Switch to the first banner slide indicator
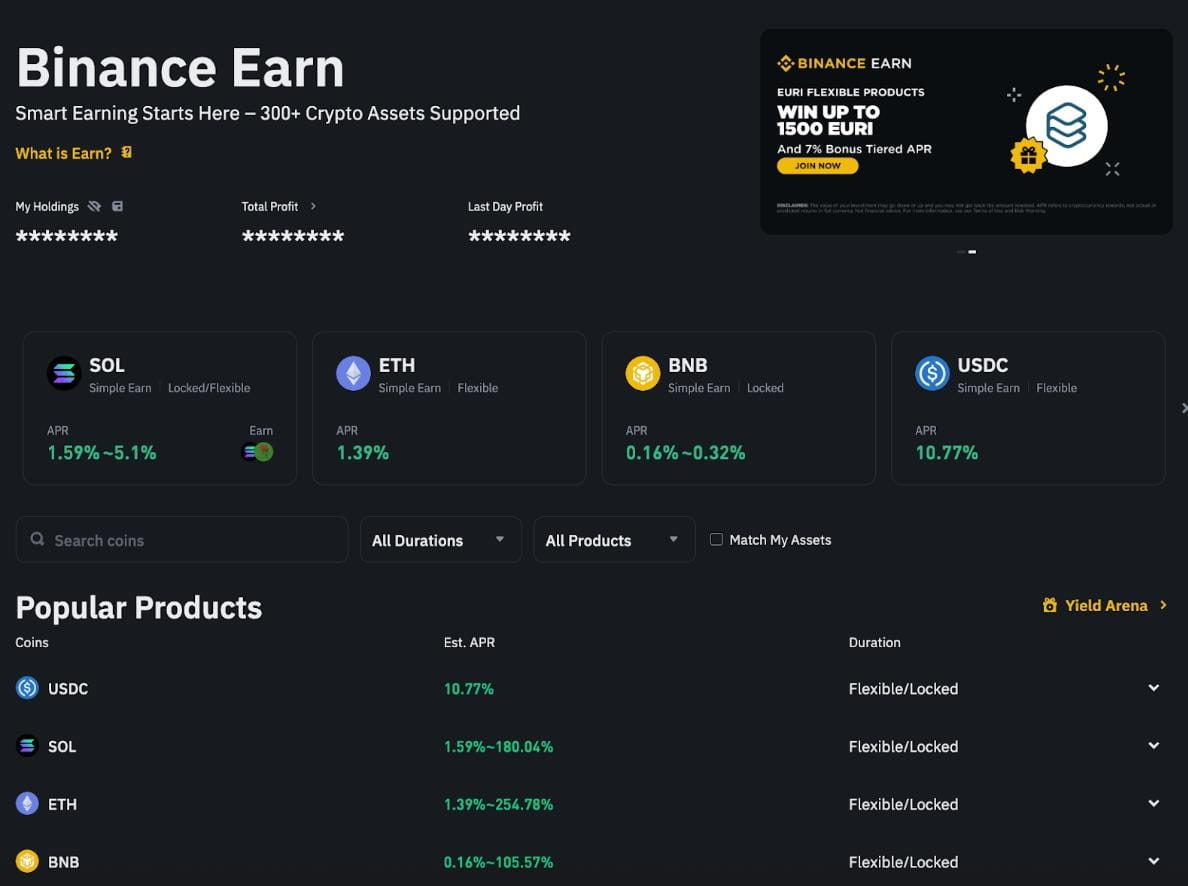1188x886 pixels. click(x=961, y=252)
